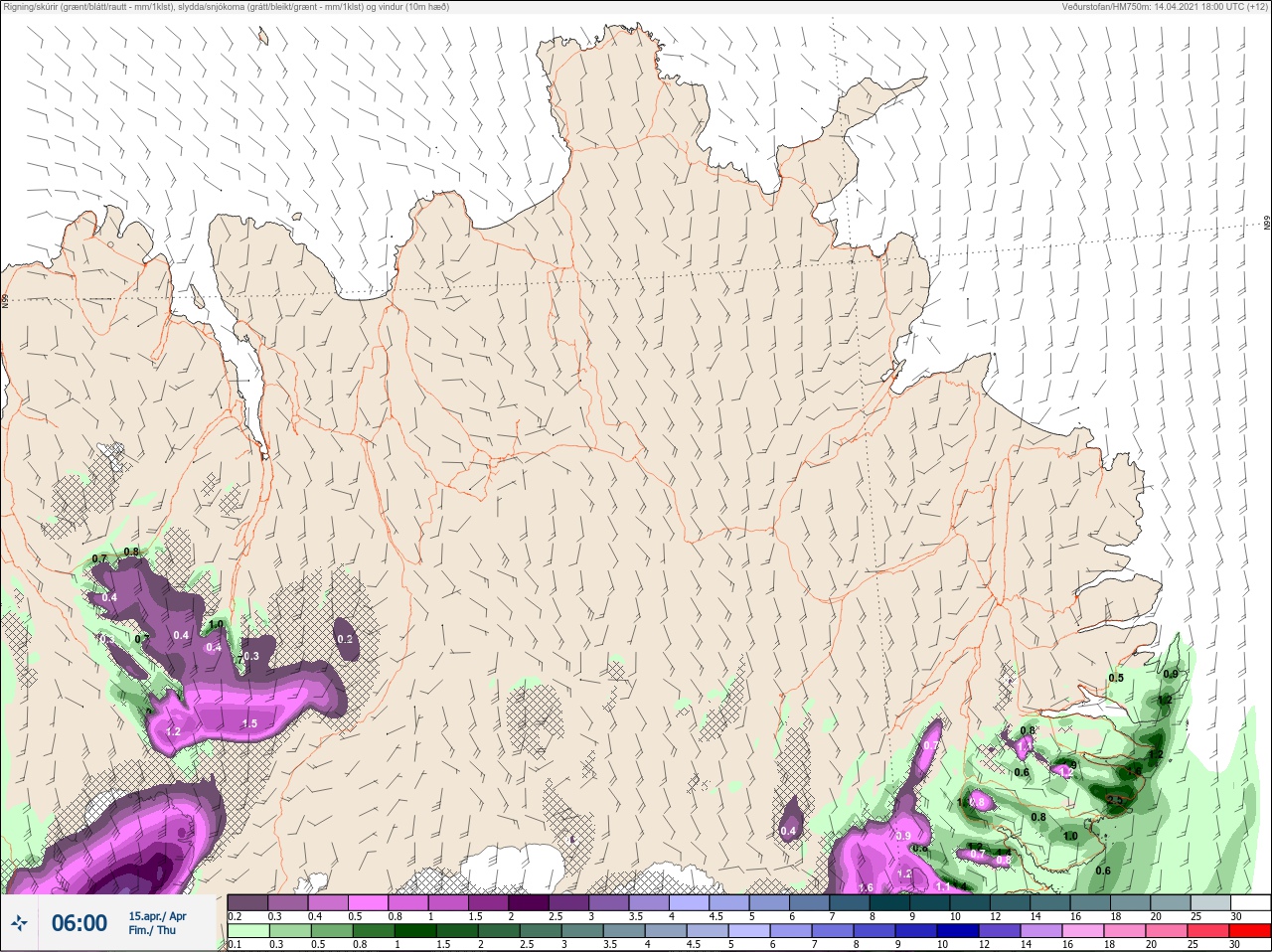
Task: Select the red 30 swatch on lower scale
Action: [1250, 931]
